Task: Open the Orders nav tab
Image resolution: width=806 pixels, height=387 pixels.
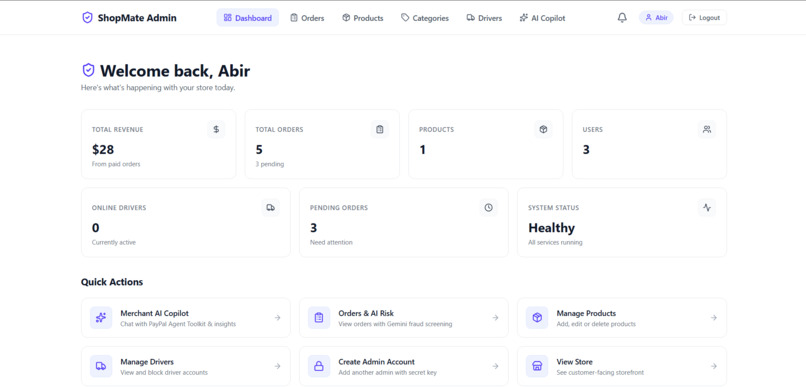Action: (307, 17)
